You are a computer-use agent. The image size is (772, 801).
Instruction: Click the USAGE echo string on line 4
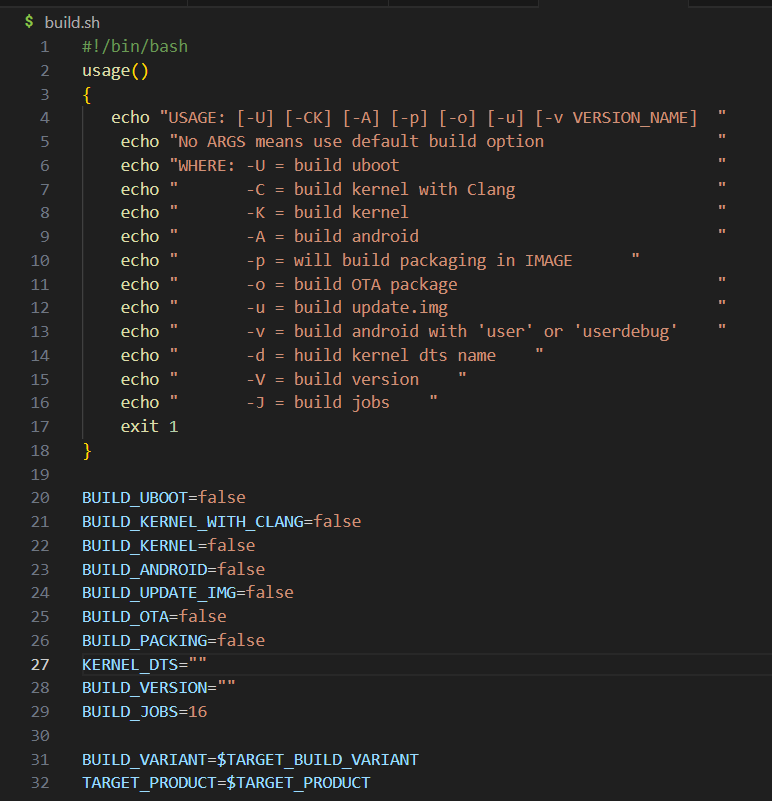click(442, 117)
